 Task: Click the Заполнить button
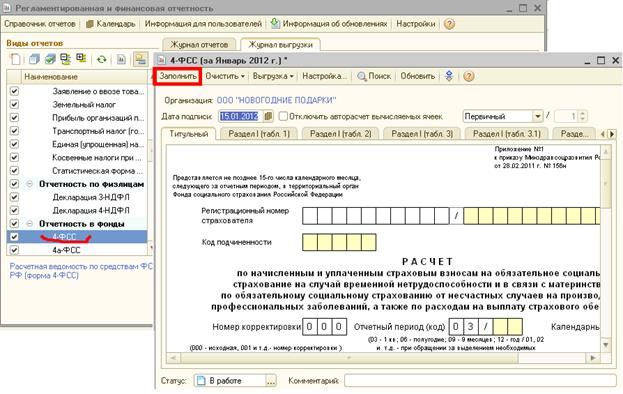pos(178,76)
